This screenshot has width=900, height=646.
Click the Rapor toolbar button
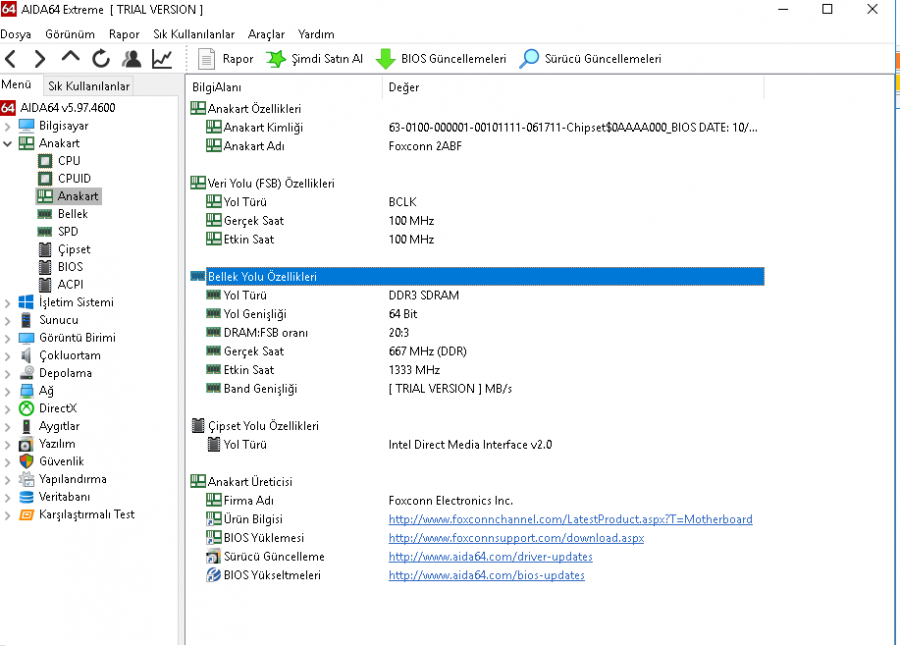click(226, 59)
